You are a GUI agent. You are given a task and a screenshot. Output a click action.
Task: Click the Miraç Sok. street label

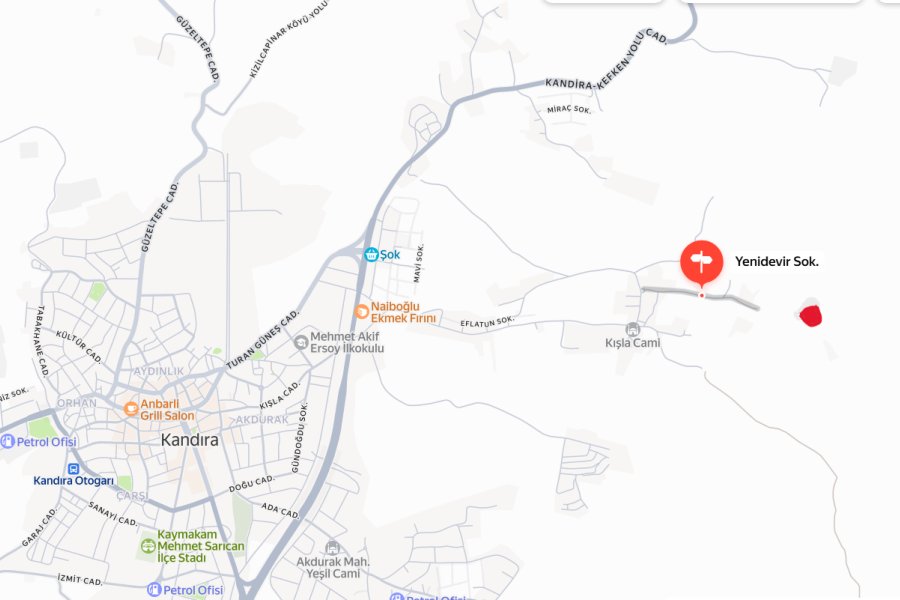tap(569, 109)
